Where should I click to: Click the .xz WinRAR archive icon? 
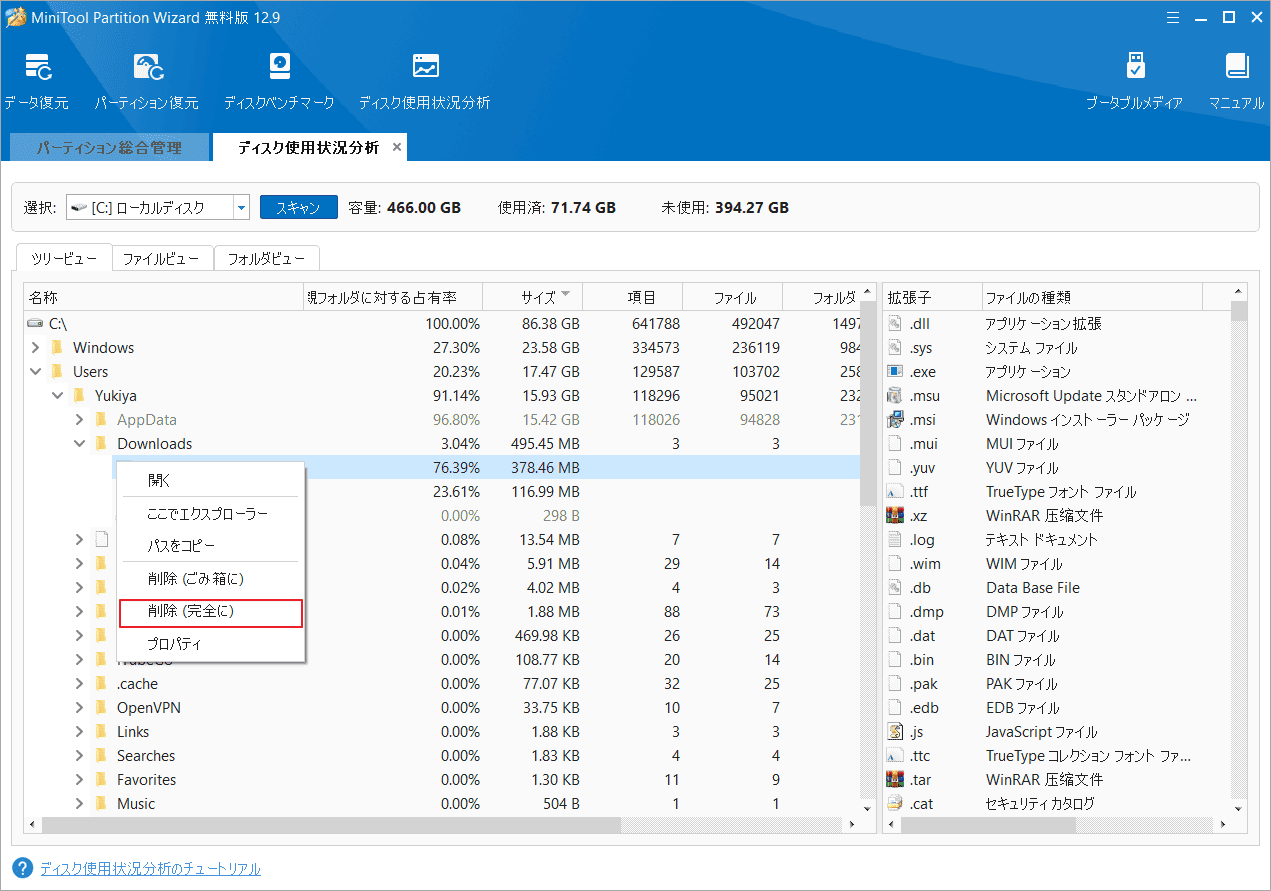point(896,516)
